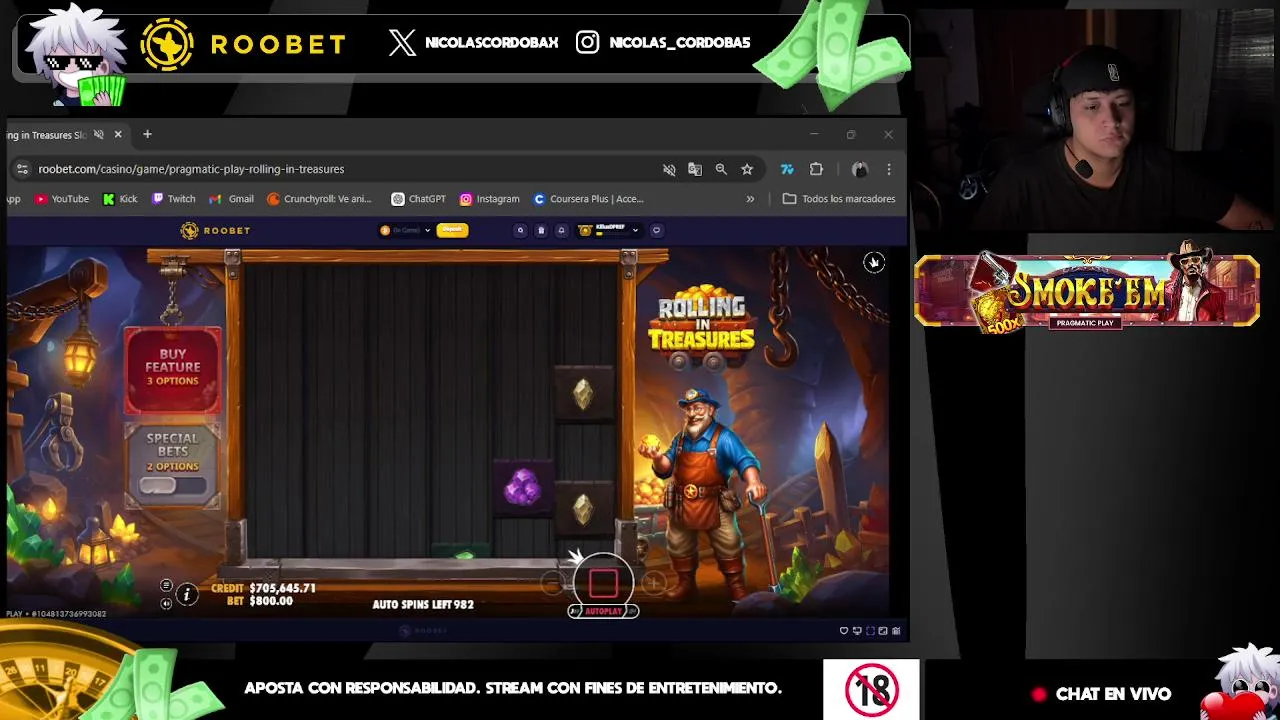
Task: Open the Todos los marcadores folder
Action: [x=839, y=199]
